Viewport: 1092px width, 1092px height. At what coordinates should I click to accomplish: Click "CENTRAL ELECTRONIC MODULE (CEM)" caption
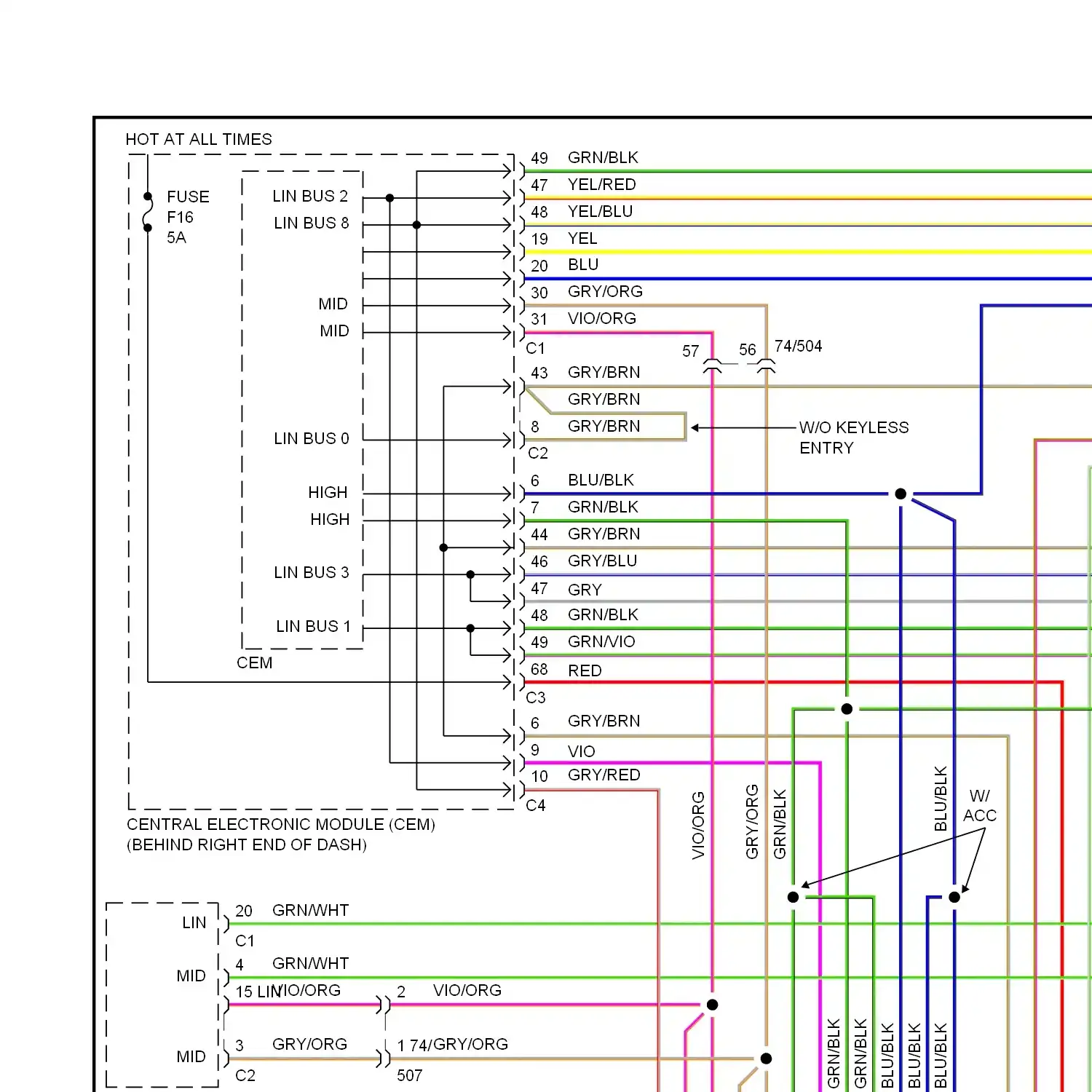tap(281, 824)
